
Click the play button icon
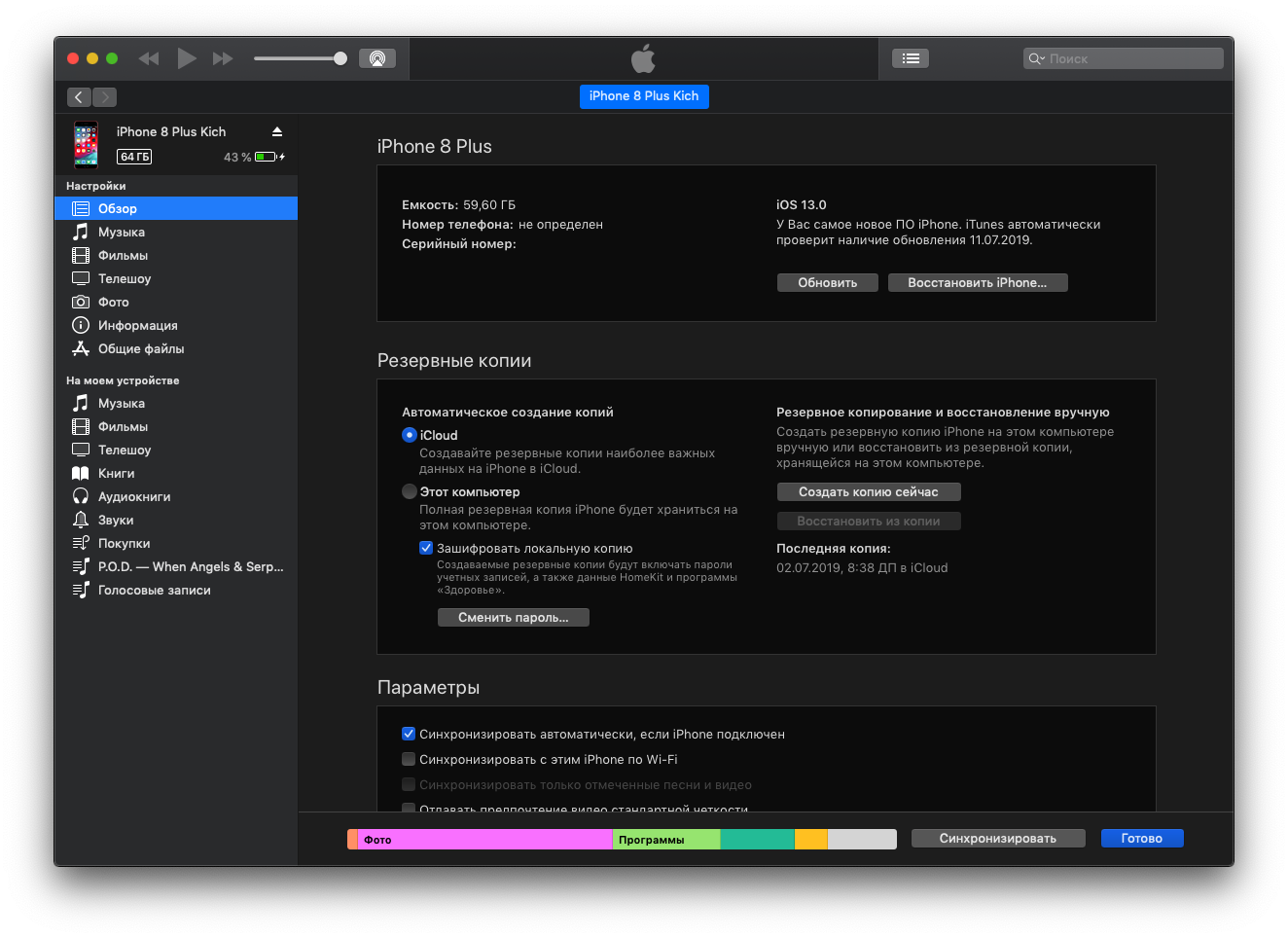click(x=187, y=58)
